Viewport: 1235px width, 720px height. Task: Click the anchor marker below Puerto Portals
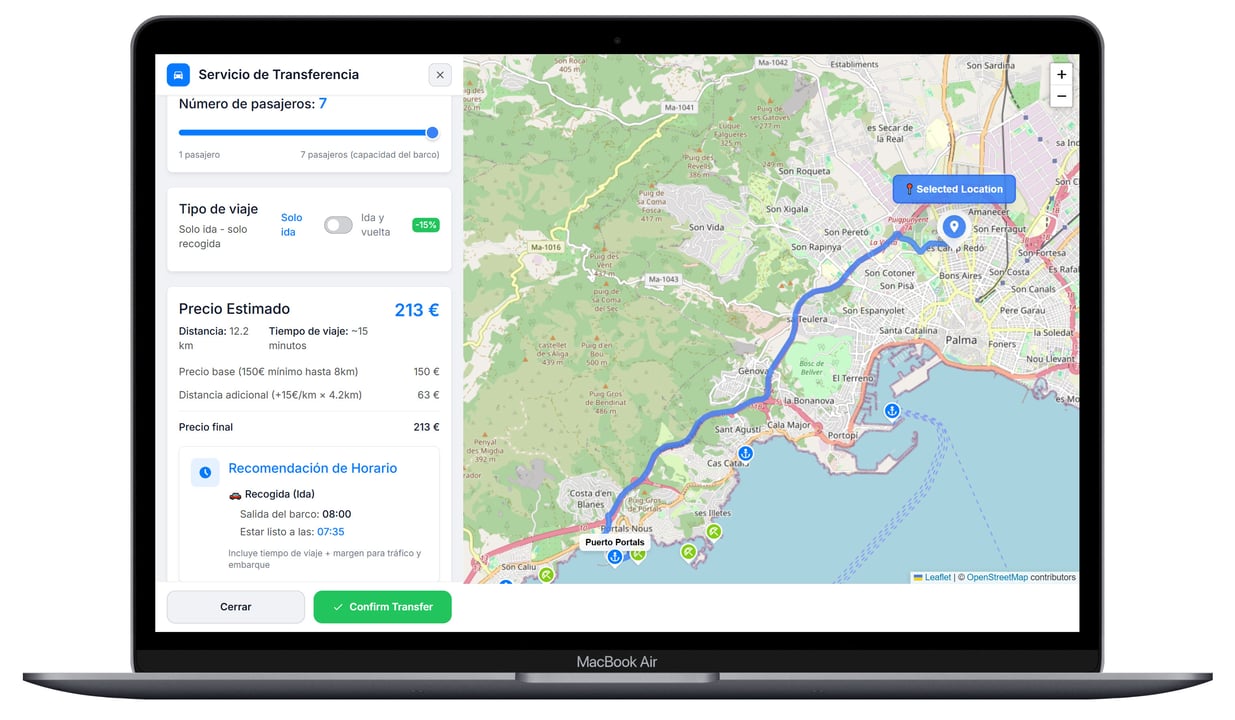click(614, 557)
